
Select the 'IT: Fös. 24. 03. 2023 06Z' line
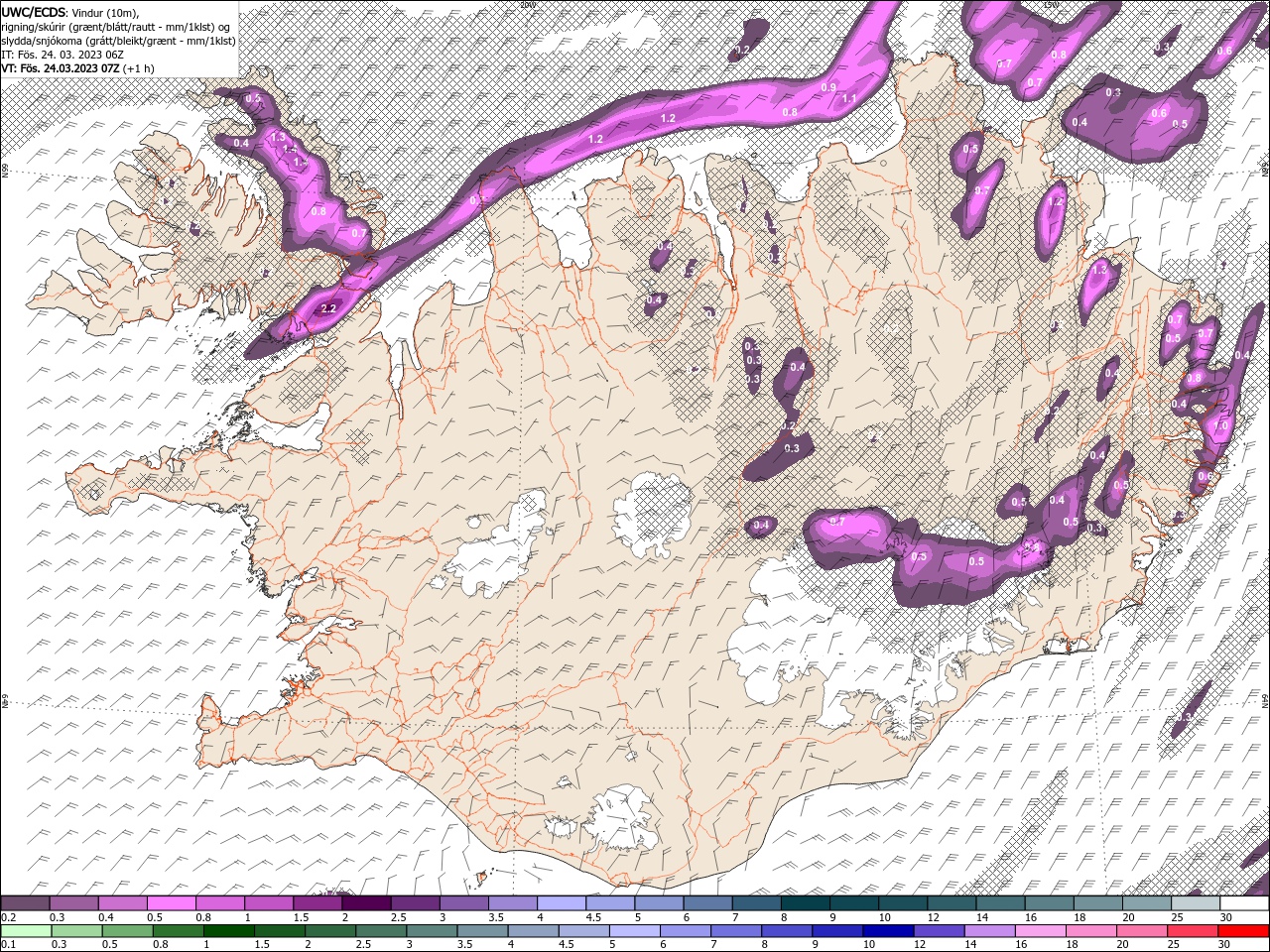pos(63,54)
